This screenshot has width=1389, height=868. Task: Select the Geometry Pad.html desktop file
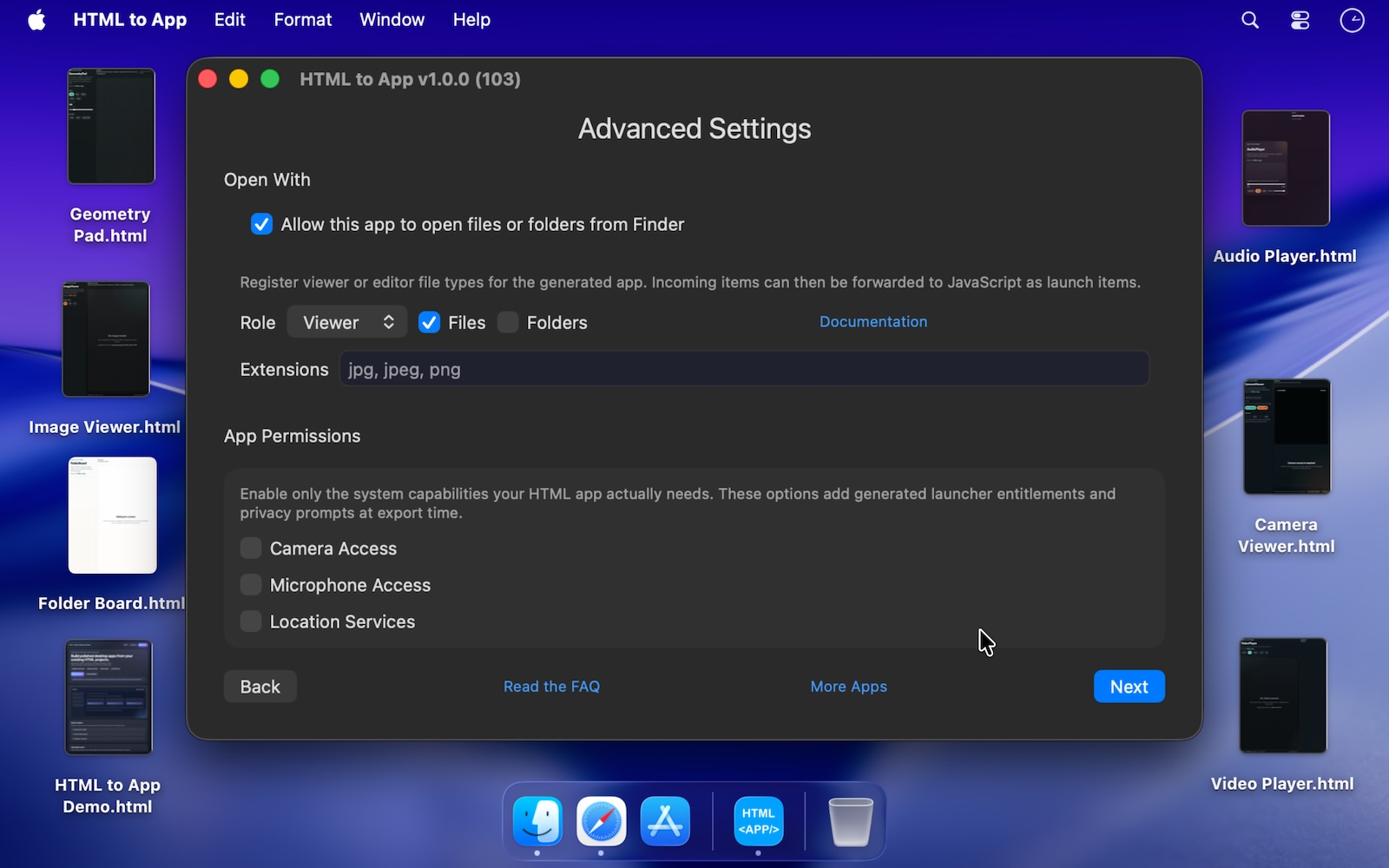tap(111, 127)
